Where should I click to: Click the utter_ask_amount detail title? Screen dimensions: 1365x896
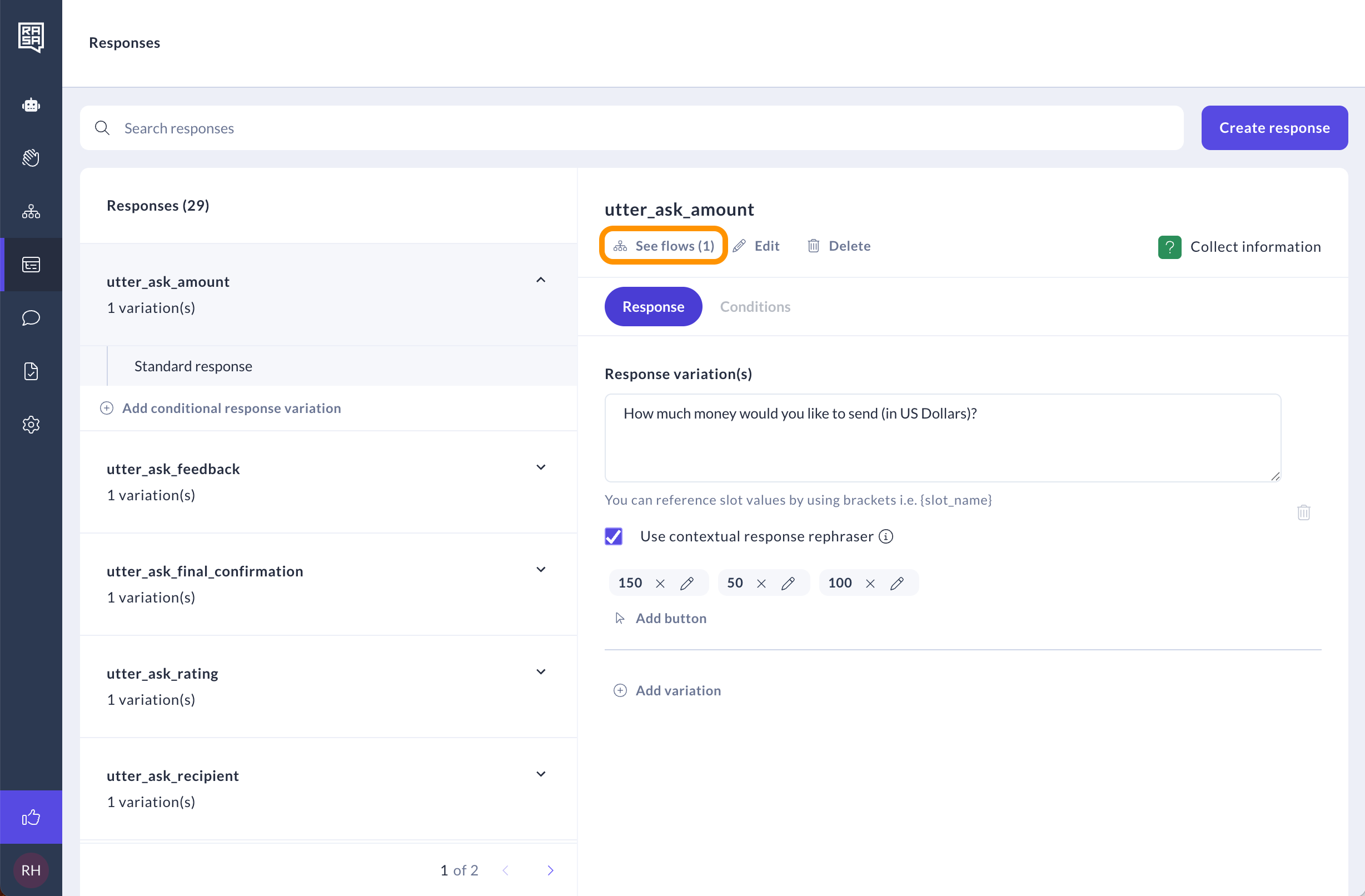(679, 210)
